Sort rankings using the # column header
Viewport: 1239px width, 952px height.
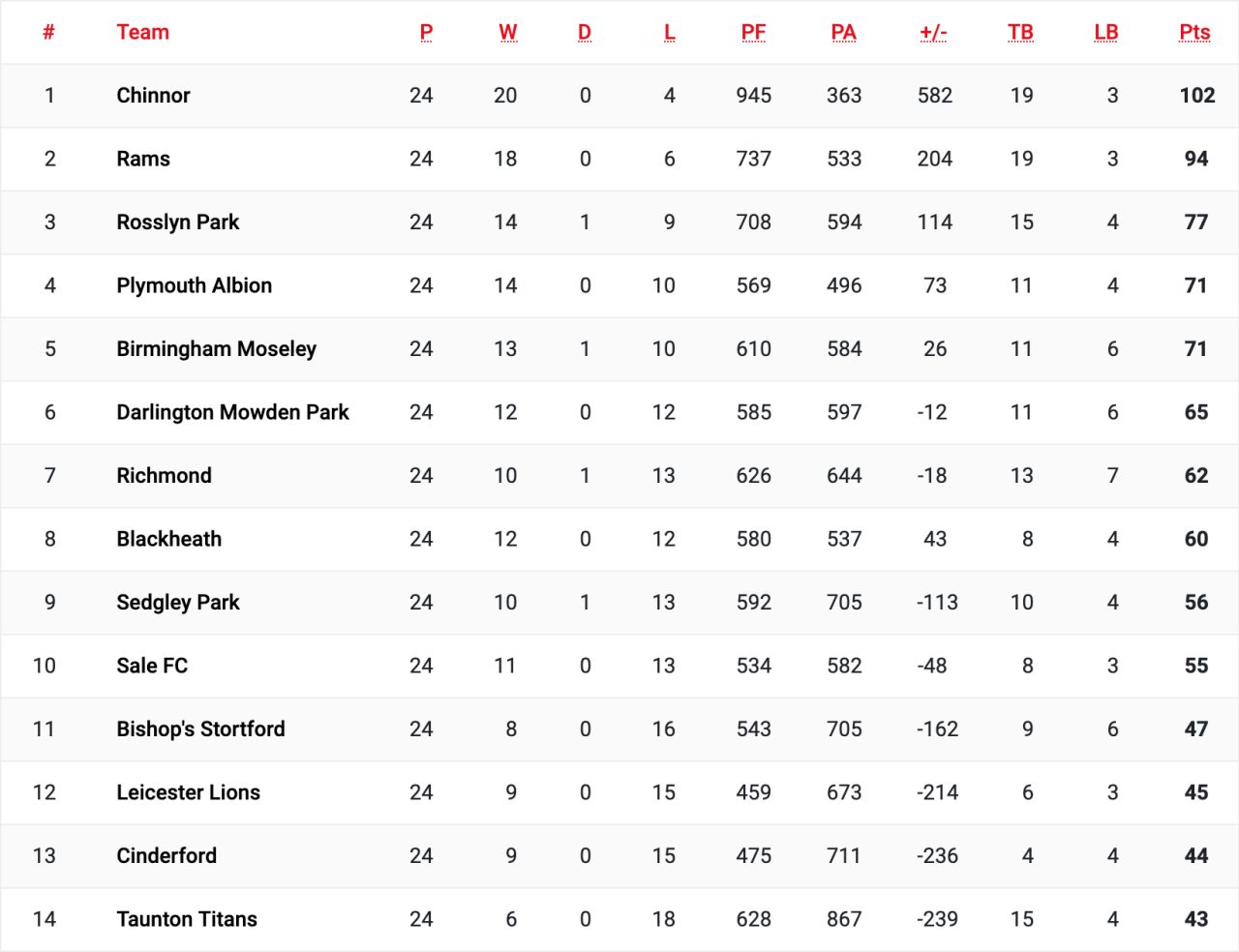pos(49,32)
